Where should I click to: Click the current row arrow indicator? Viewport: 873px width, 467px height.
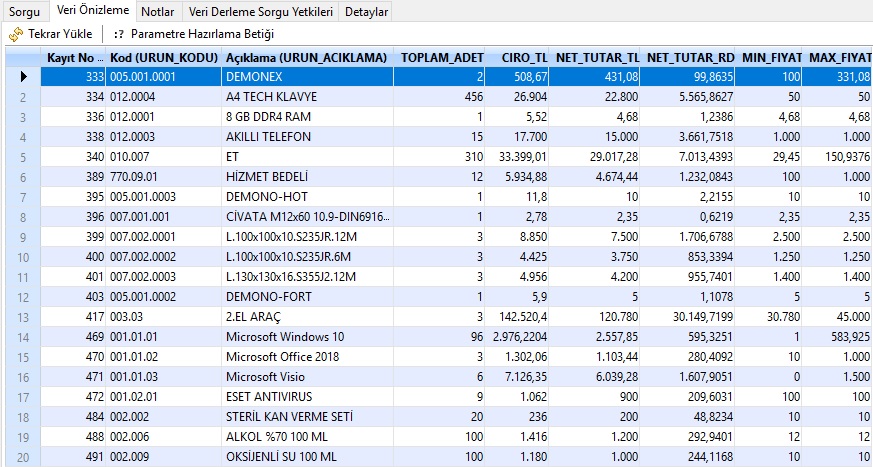[22, 76]
